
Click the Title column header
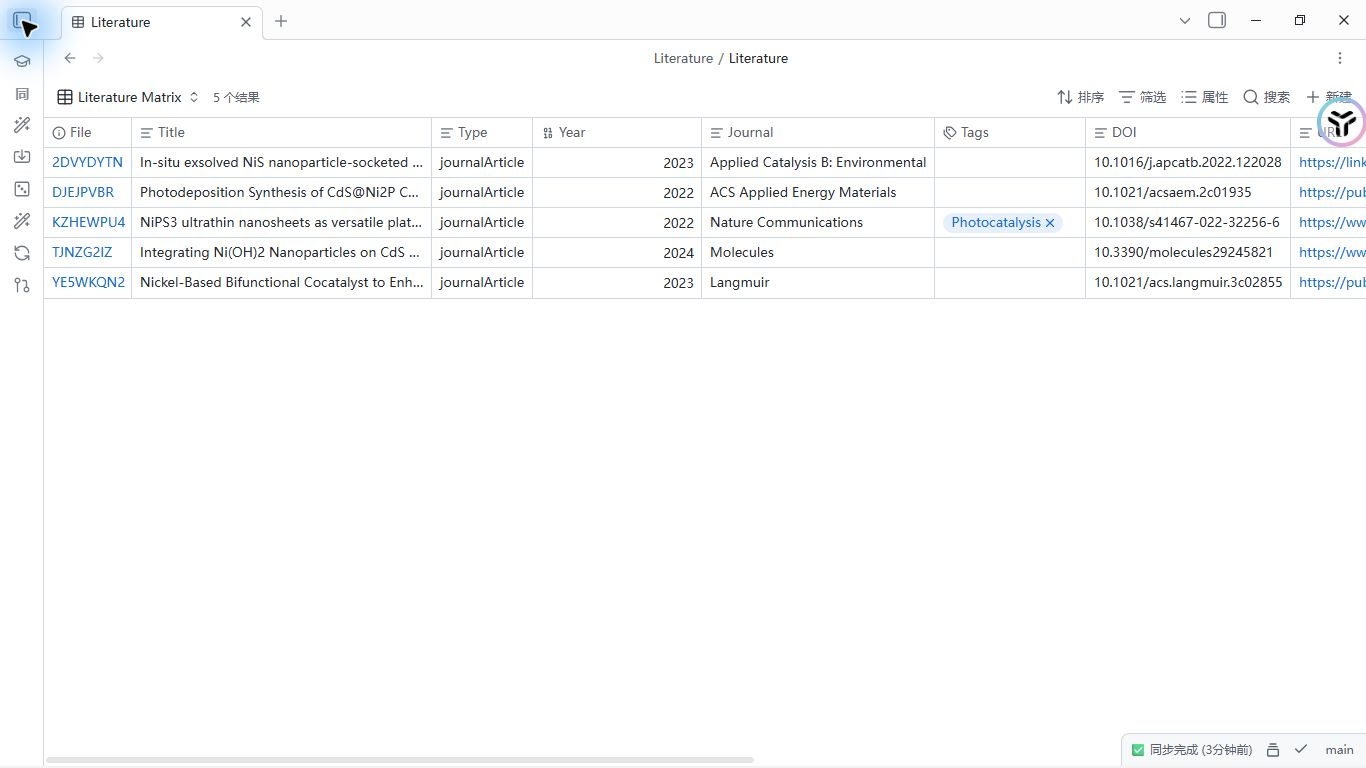(281, 132)
